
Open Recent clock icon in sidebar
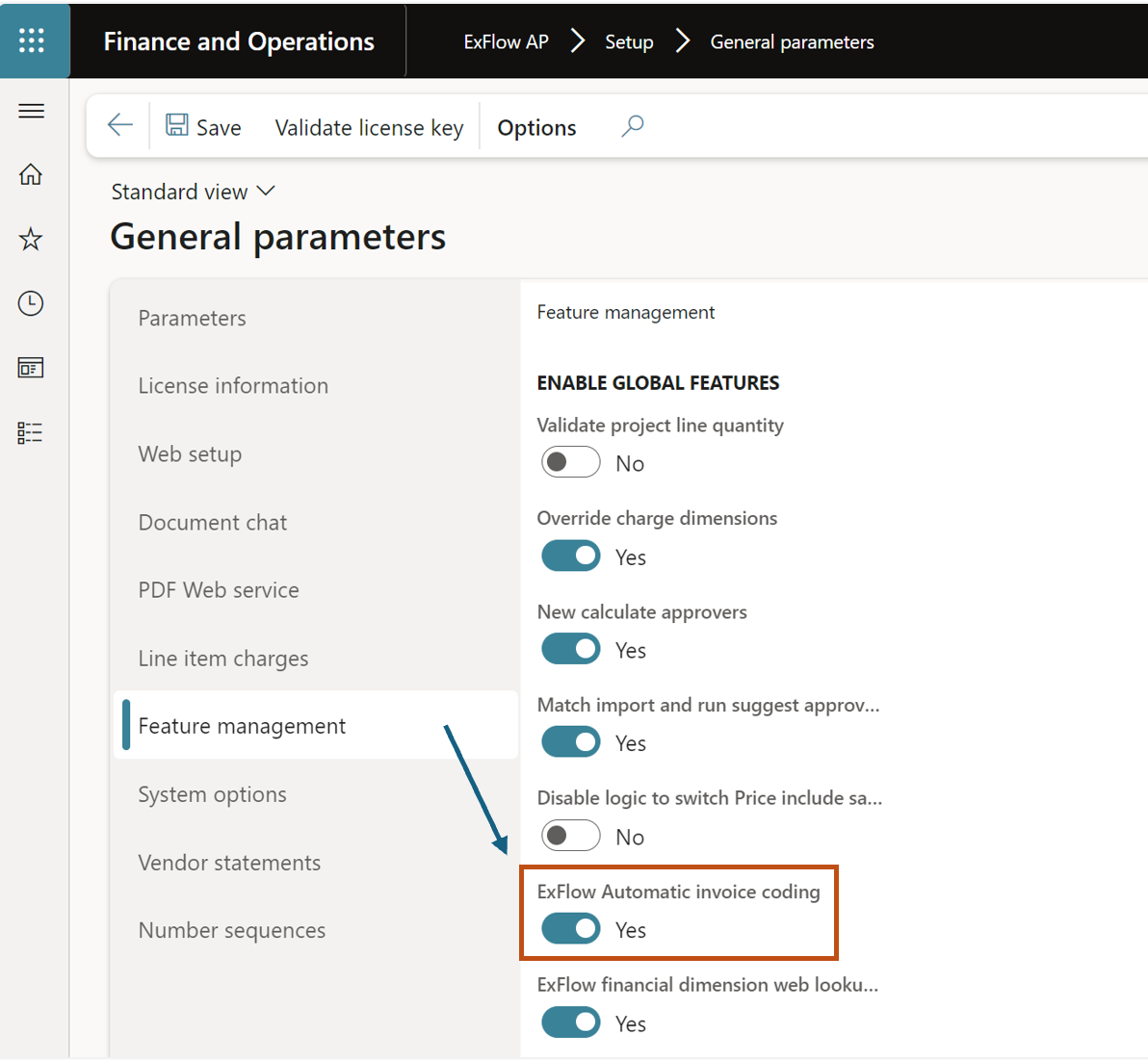[x=31, y=303]
